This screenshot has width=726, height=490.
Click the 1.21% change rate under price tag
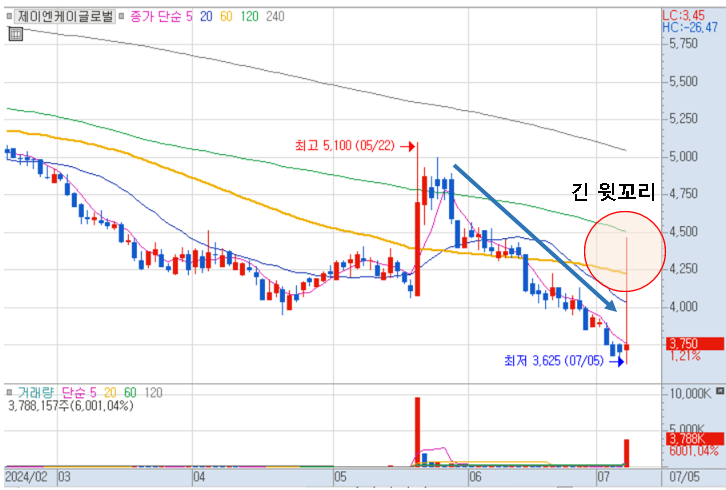coord(685,356)
